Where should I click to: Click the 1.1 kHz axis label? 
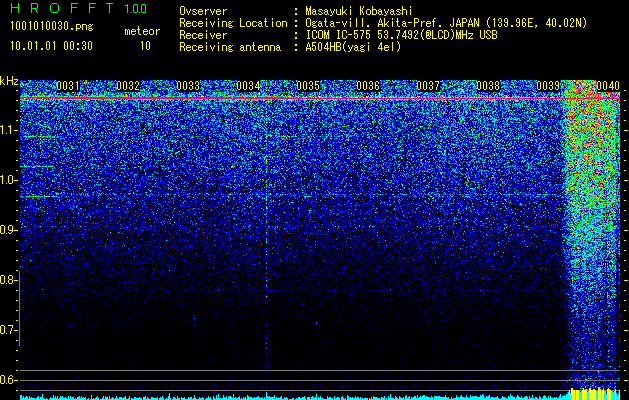click(x=9, y=130)
